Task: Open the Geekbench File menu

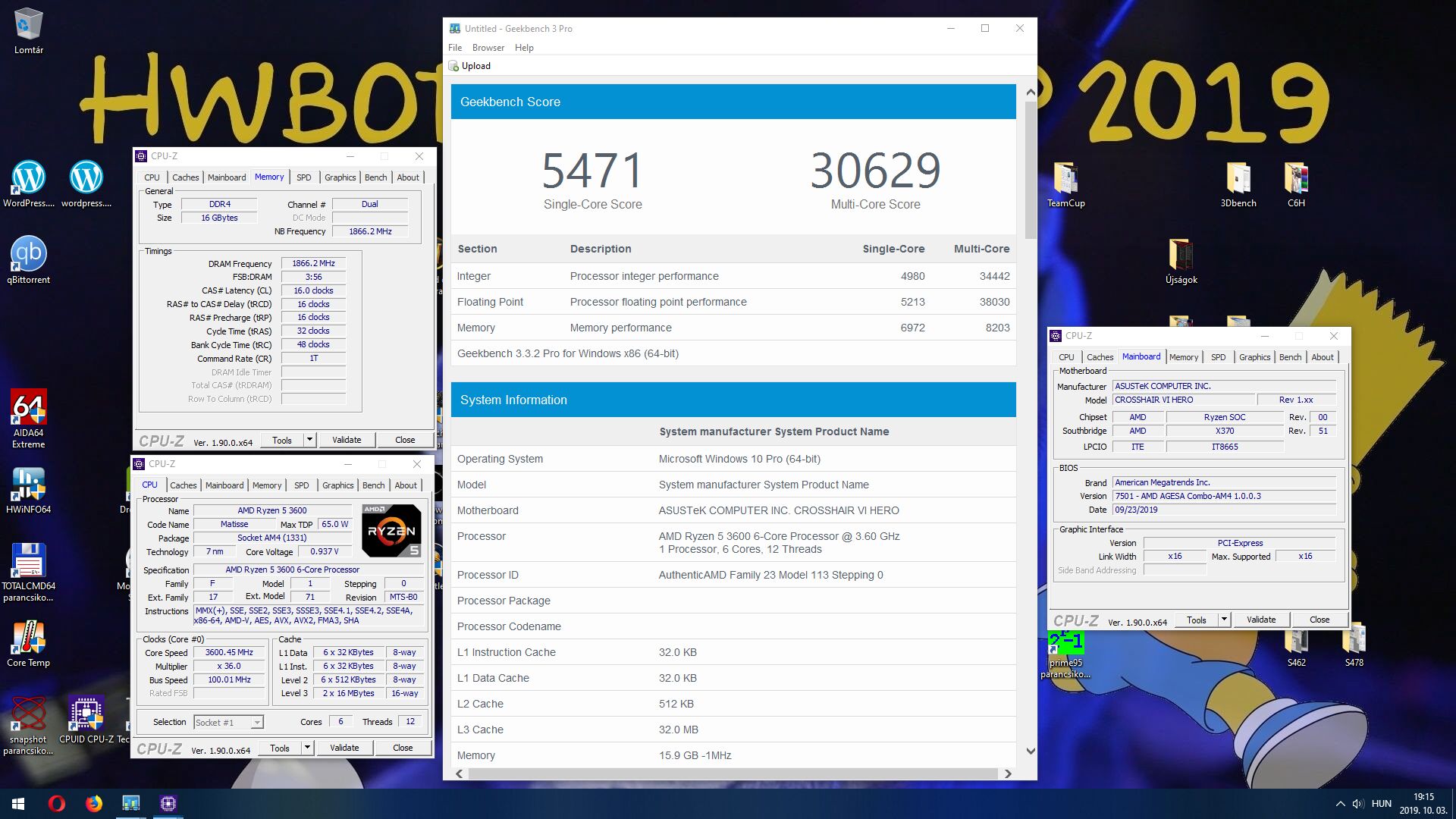Action: point(455,48)
